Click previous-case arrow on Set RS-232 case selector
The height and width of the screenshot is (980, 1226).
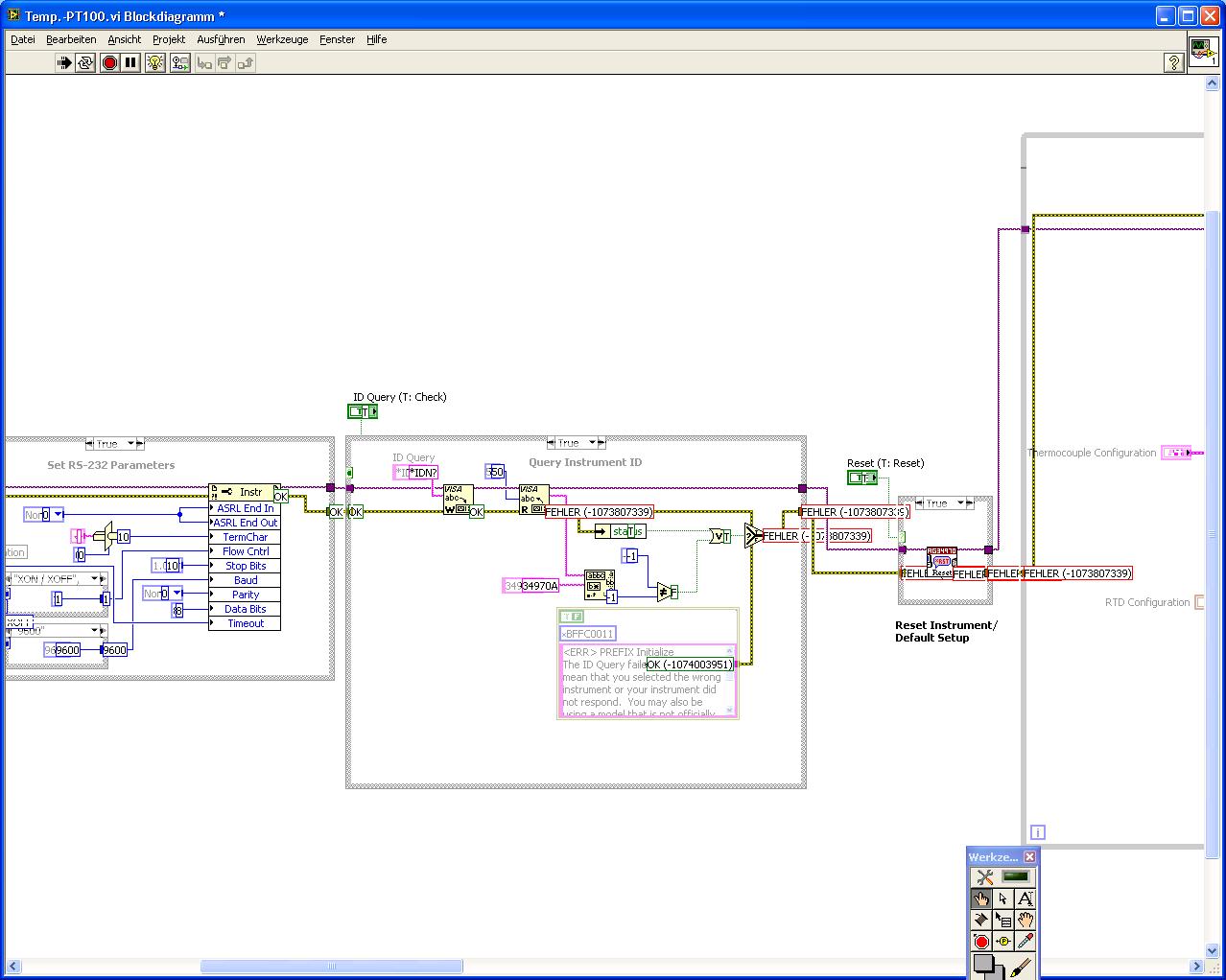click(90, 444)
